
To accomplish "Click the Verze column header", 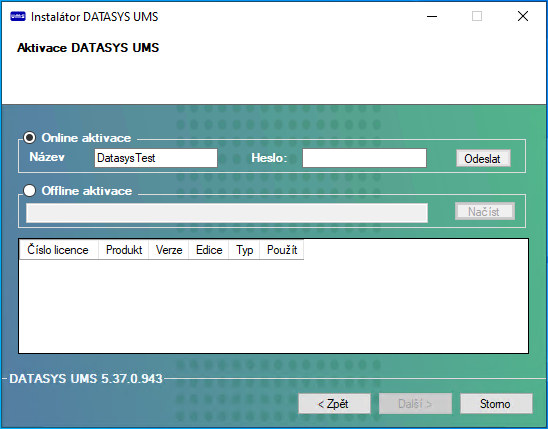I will pyautogui.click(x=169, y=250).
